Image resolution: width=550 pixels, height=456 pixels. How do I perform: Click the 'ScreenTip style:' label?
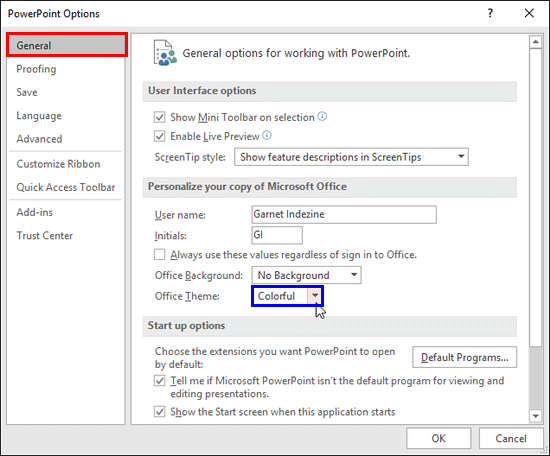[190, 157]
